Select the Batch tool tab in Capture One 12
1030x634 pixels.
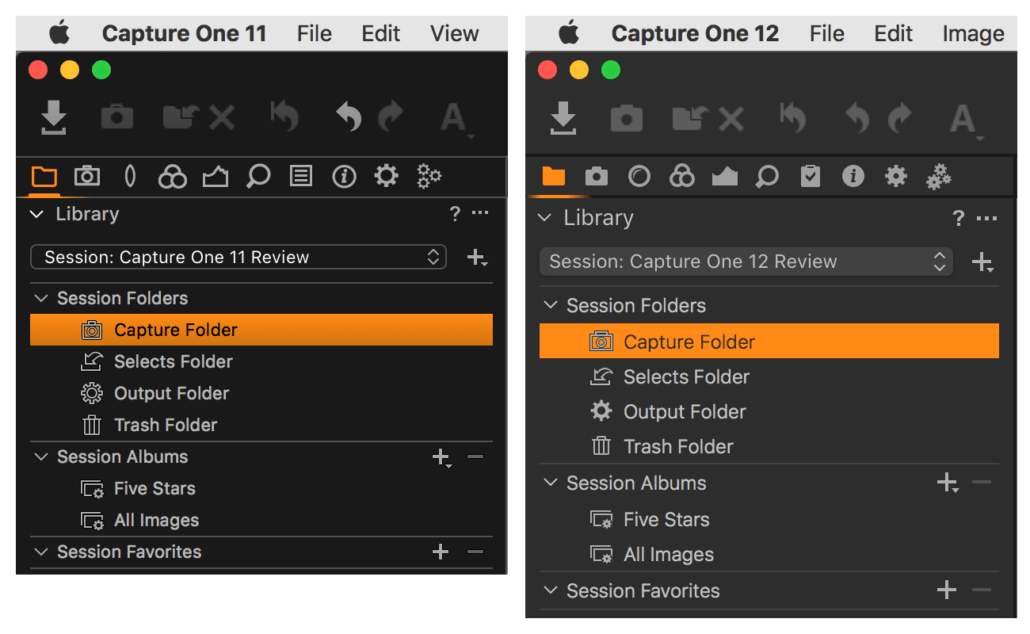coord(939,176)
